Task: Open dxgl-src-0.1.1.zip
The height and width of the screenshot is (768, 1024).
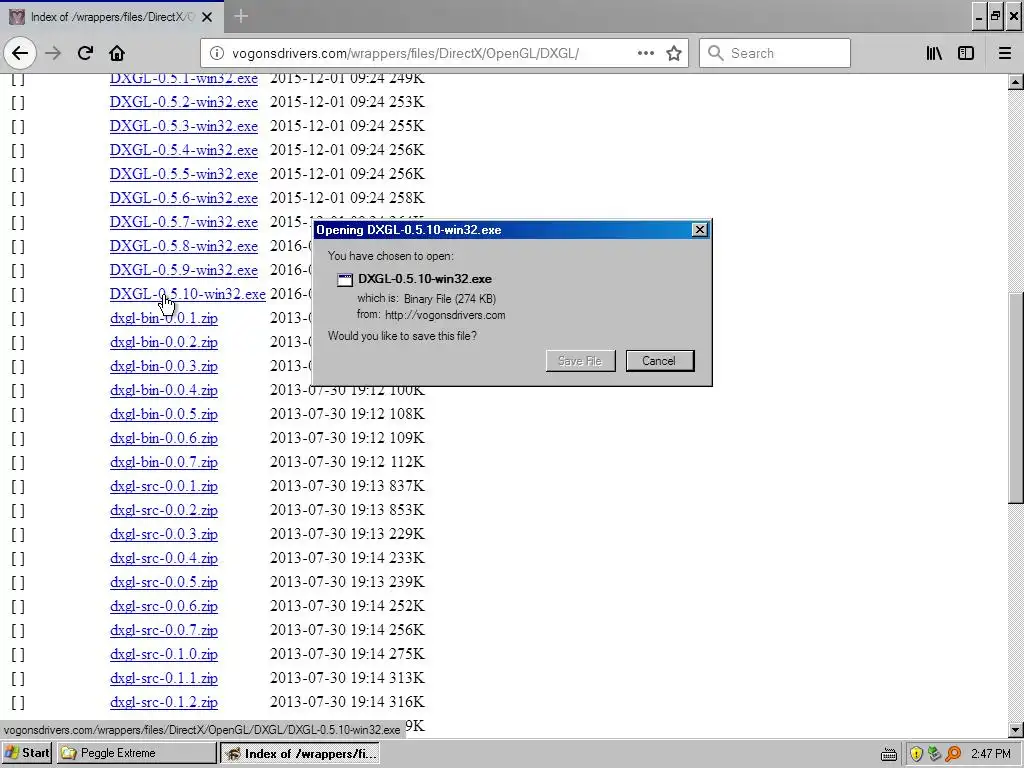Action: [164, 678]
